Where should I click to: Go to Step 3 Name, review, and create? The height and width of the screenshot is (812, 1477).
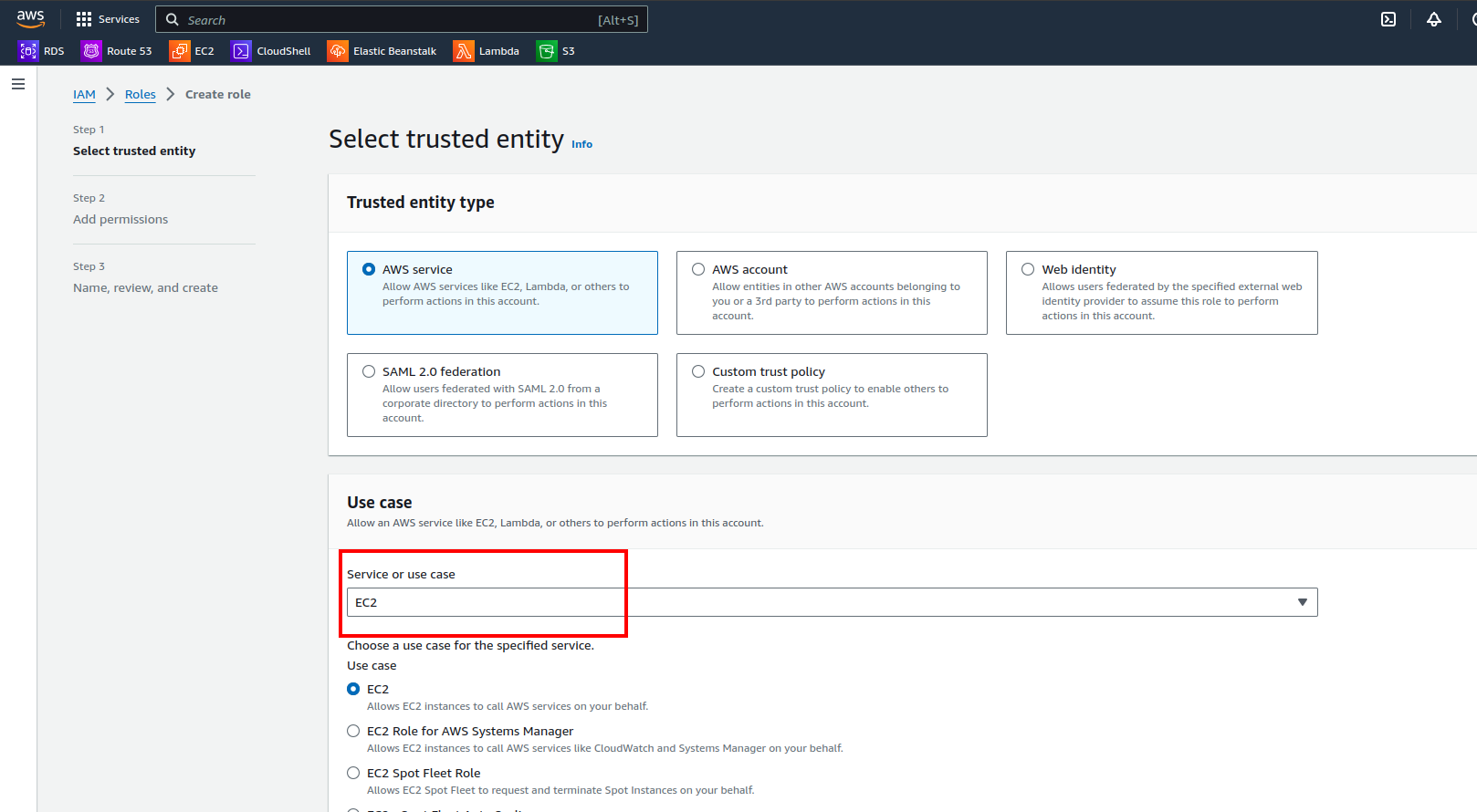click(x=145, y=287)
